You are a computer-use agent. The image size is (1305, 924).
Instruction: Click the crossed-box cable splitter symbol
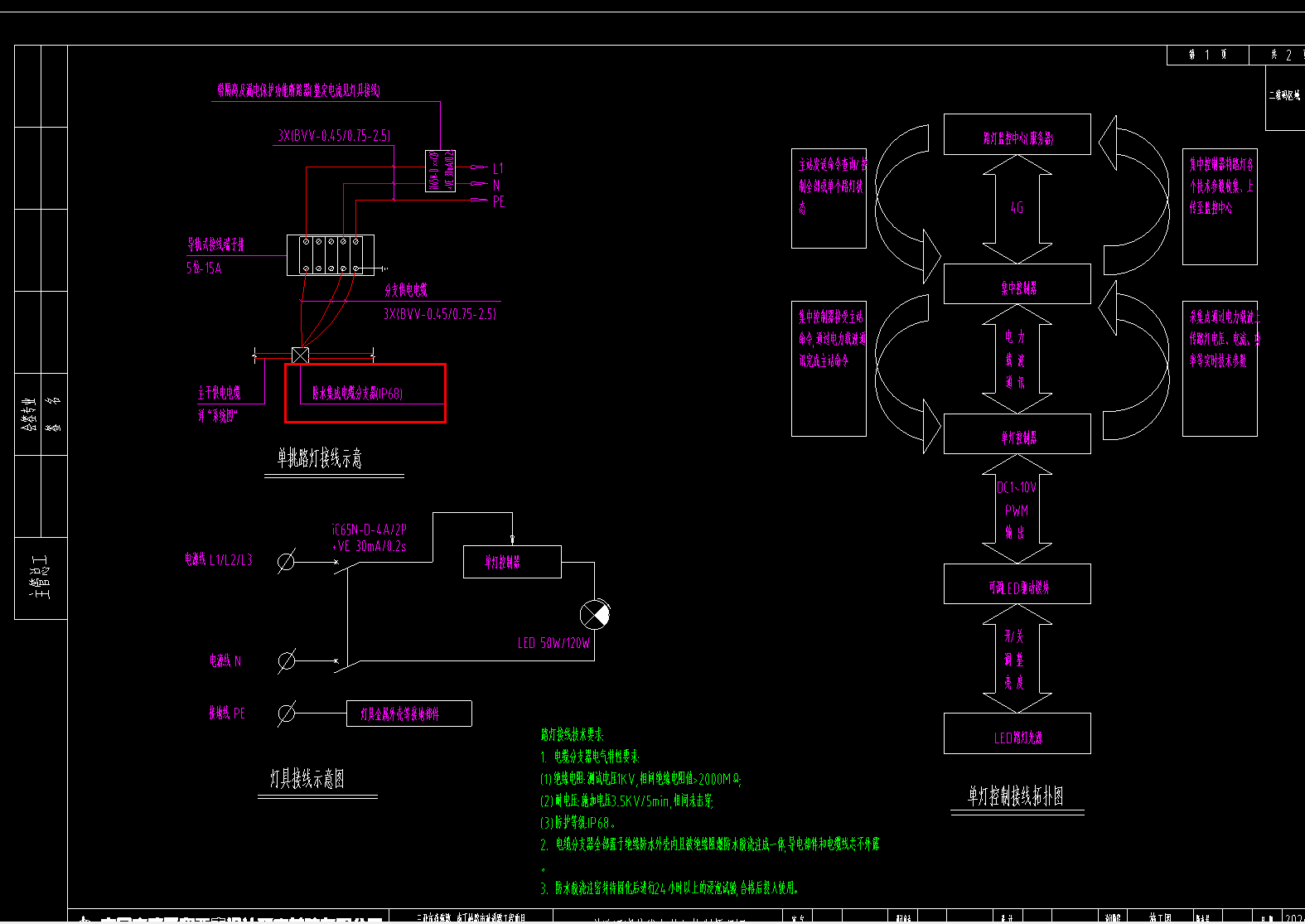(301, 356)
